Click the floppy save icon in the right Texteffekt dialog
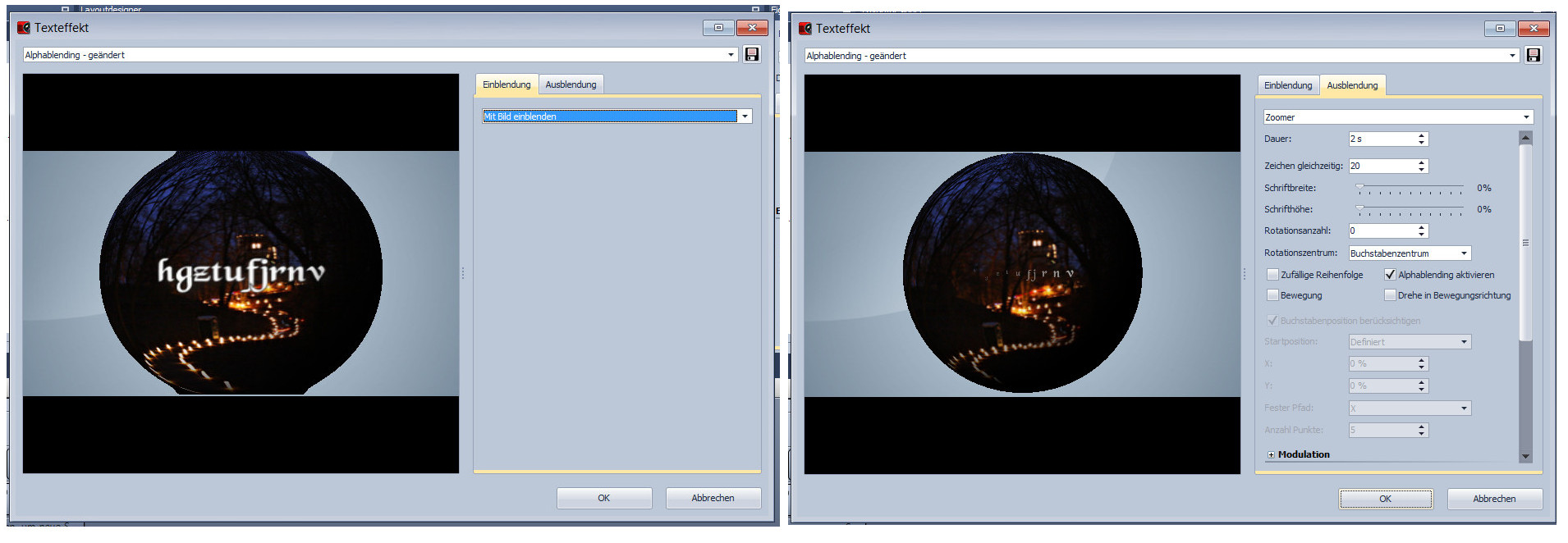 pyautogui.click(x=1533, y=56)
